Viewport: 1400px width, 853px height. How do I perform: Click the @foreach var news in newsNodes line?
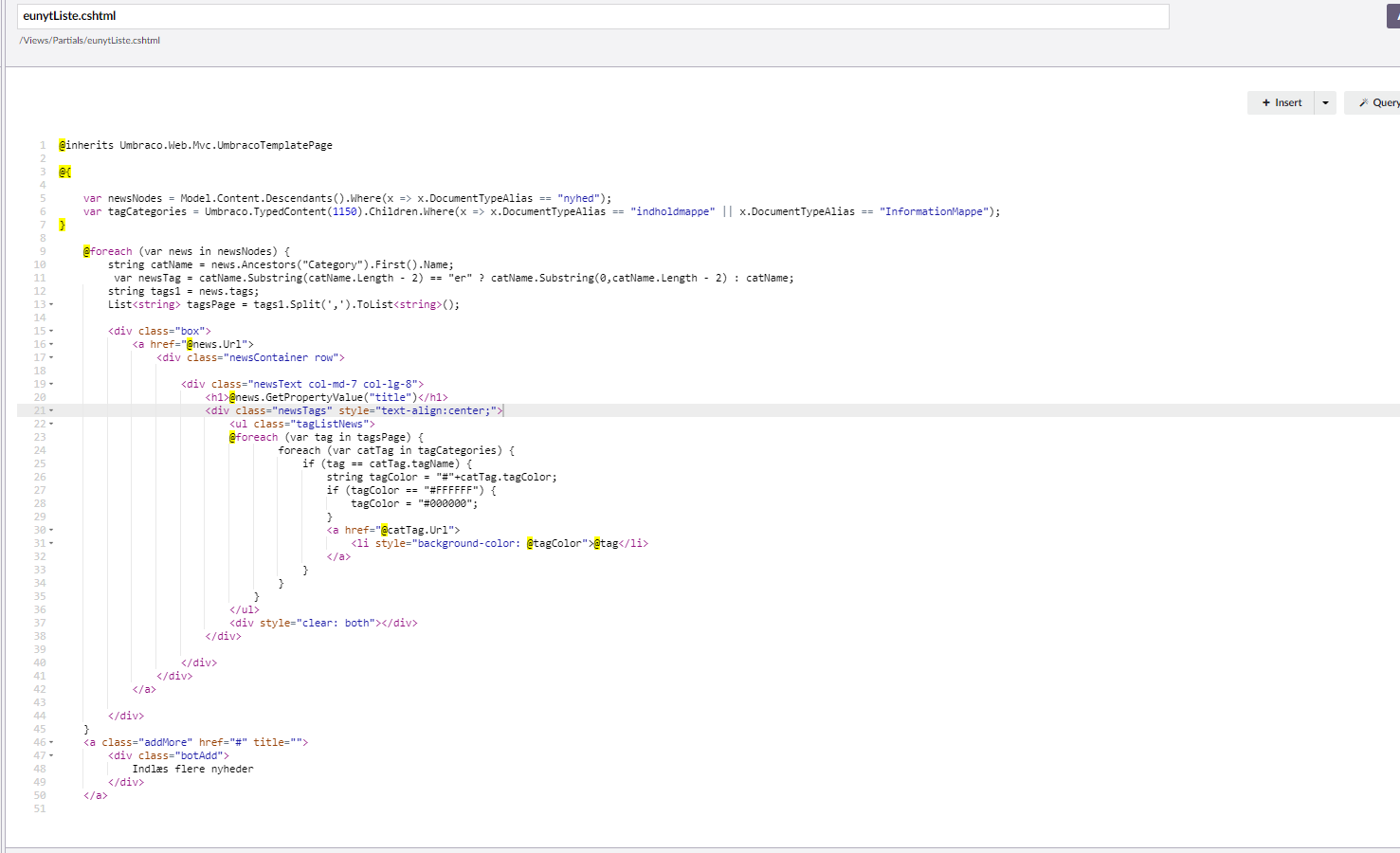tap(187, 251)
